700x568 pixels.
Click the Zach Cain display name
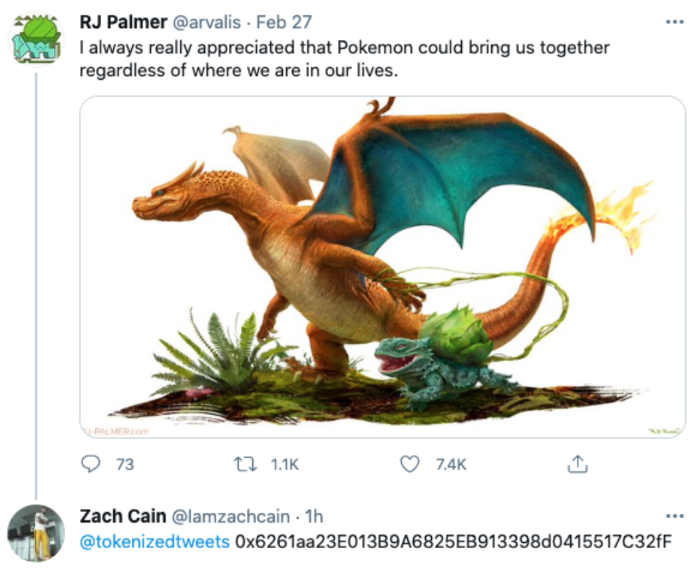coord(115,517)
